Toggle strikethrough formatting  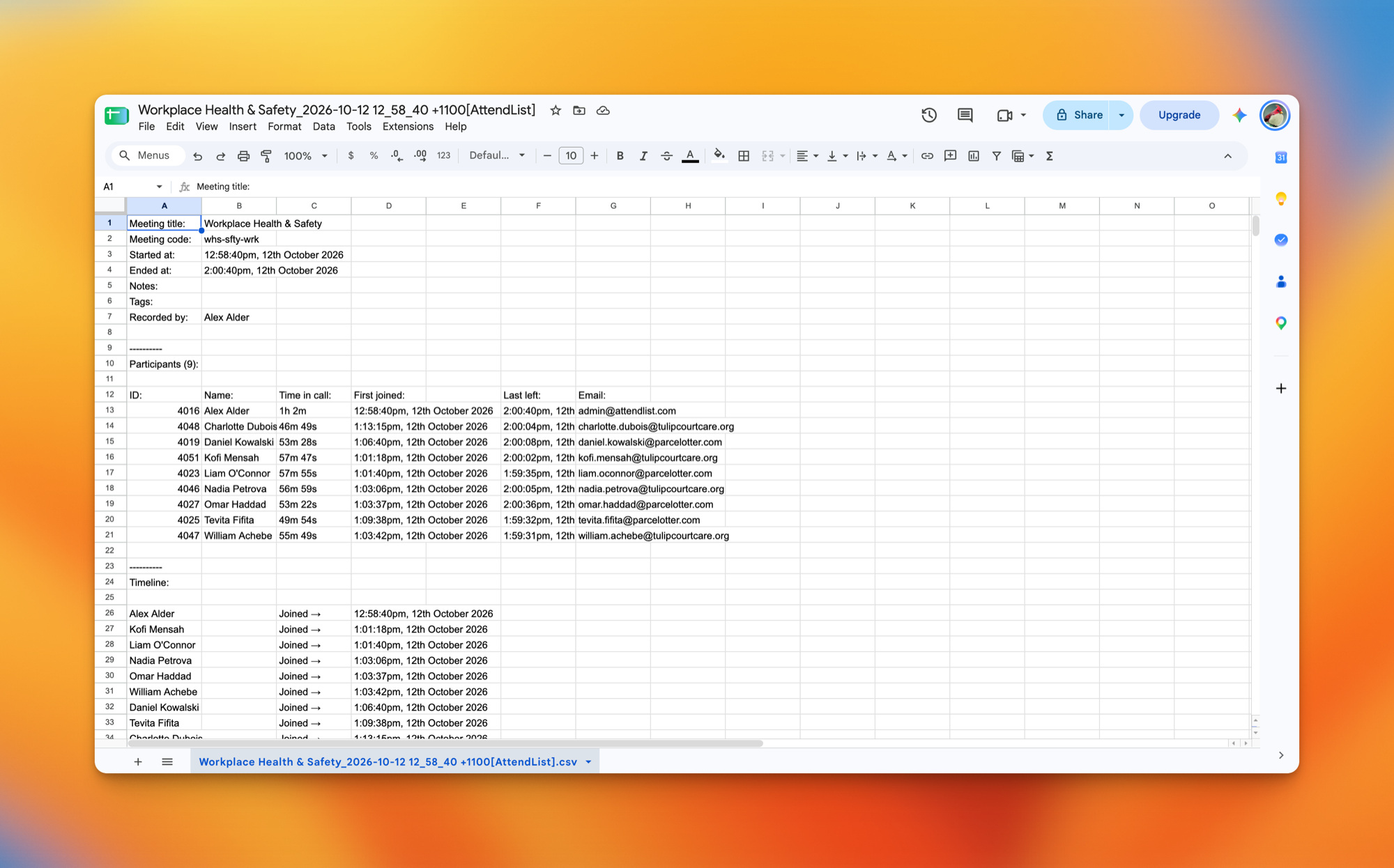666,156
